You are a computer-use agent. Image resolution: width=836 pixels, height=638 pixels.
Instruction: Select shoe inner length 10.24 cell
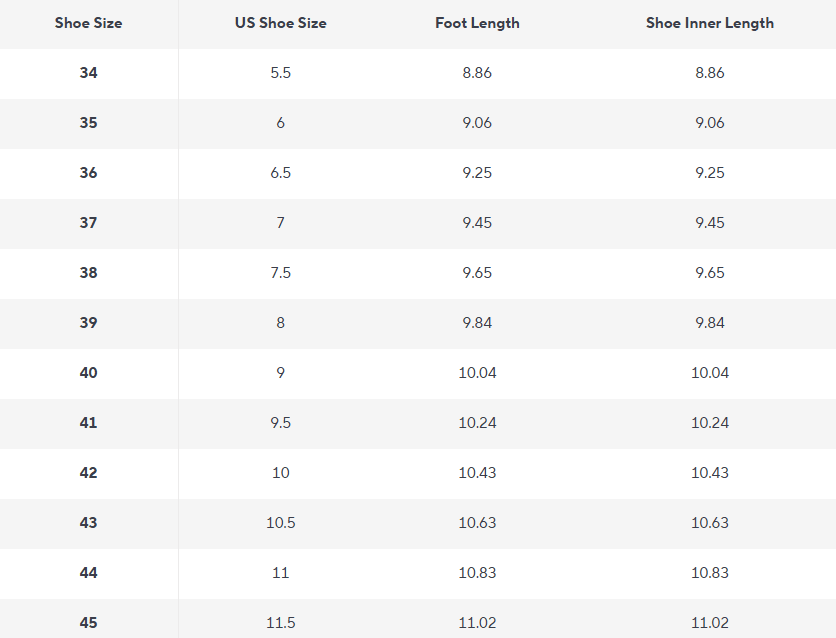point(710,423)
